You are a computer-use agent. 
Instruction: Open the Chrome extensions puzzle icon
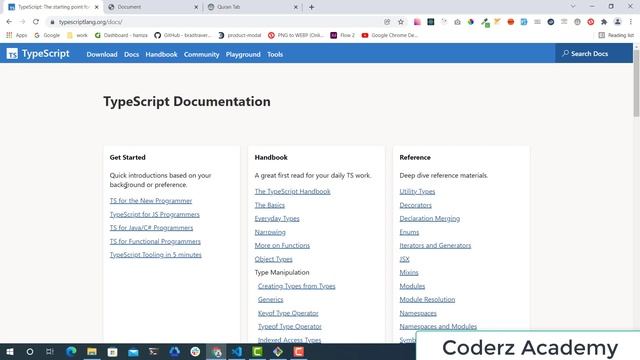pyautogui.click(x=604, y=22)
